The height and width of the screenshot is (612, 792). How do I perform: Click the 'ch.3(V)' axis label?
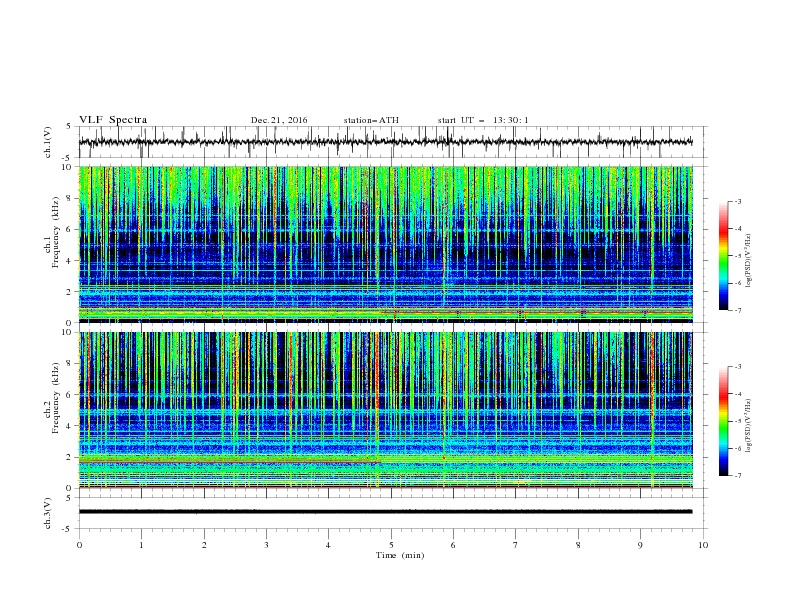(x=48, y=513)
